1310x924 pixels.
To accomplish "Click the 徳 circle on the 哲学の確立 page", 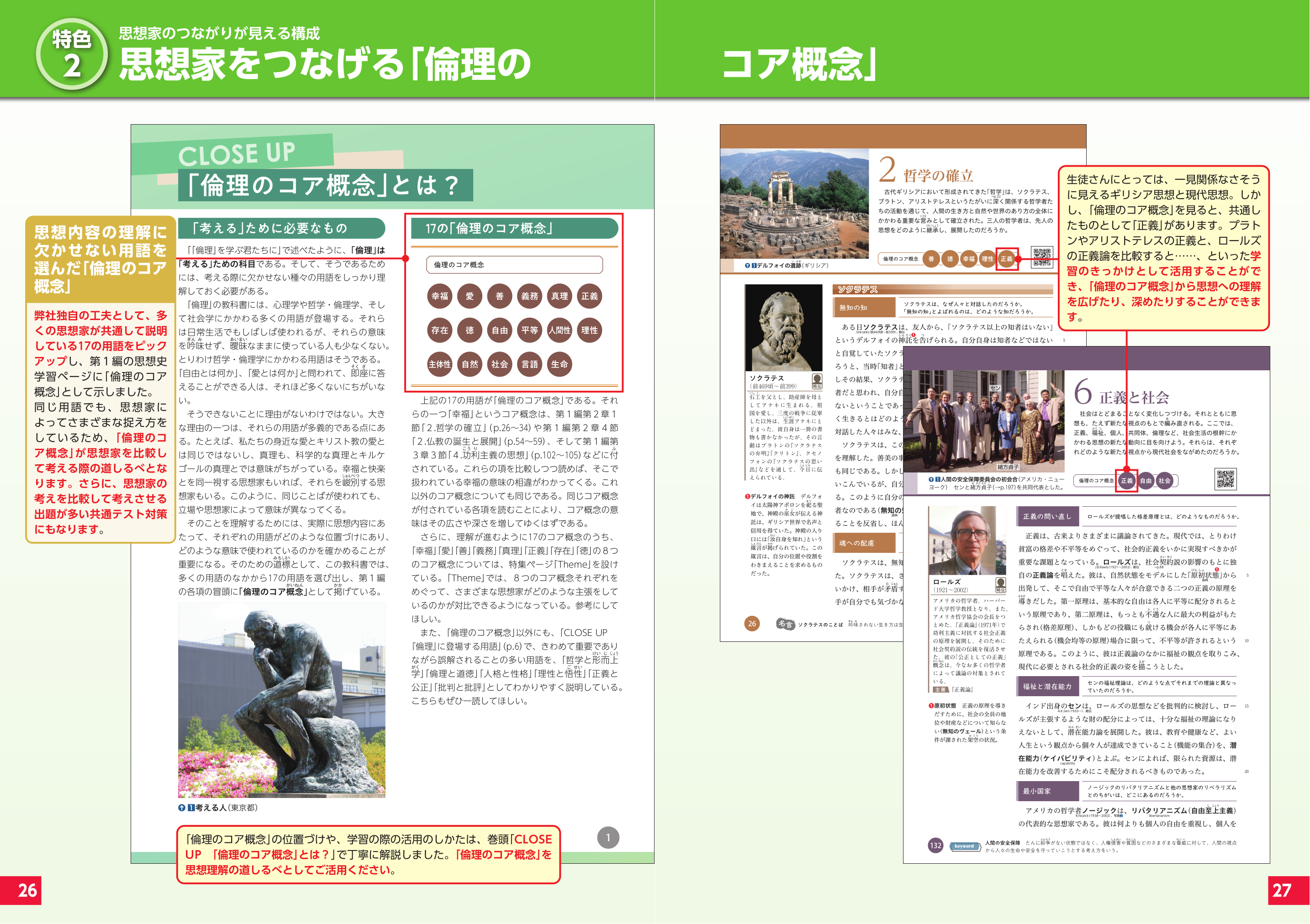I will click(x=950, y=259).
